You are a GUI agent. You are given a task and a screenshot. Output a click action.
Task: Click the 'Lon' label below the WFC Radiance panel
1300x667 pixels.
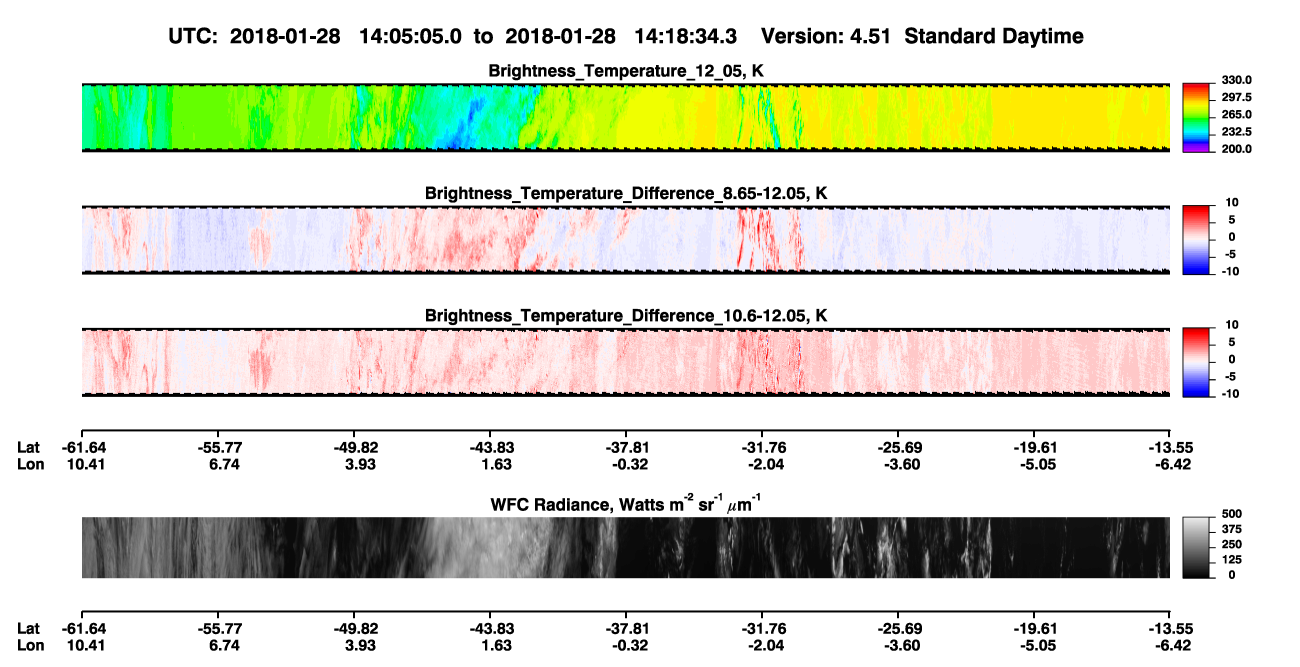coord(29,644)
